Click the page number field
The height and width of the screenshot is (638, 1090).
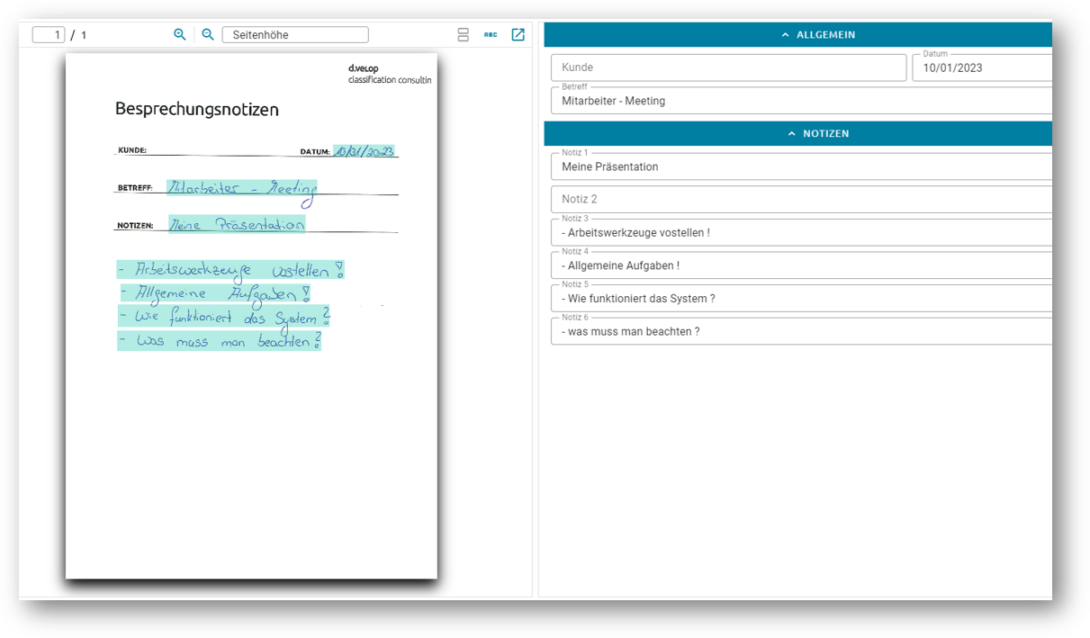pos(49,35)
